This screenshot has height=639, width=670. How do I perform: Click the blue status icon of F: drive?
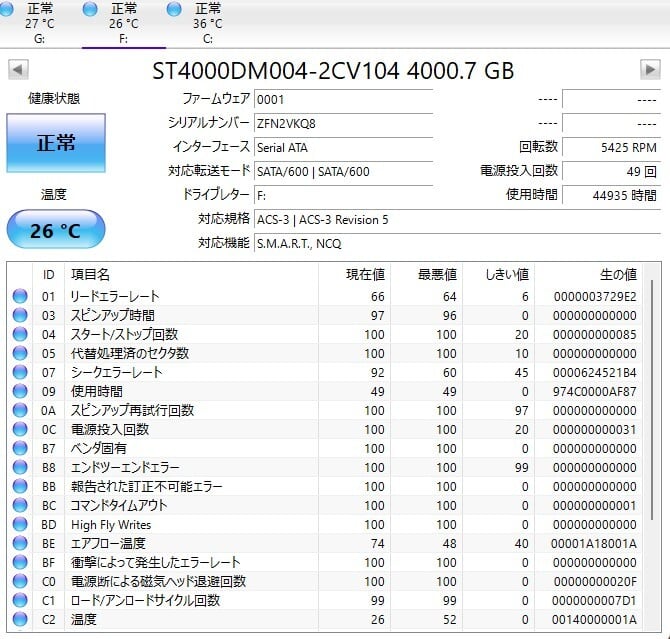pos(90,9)
